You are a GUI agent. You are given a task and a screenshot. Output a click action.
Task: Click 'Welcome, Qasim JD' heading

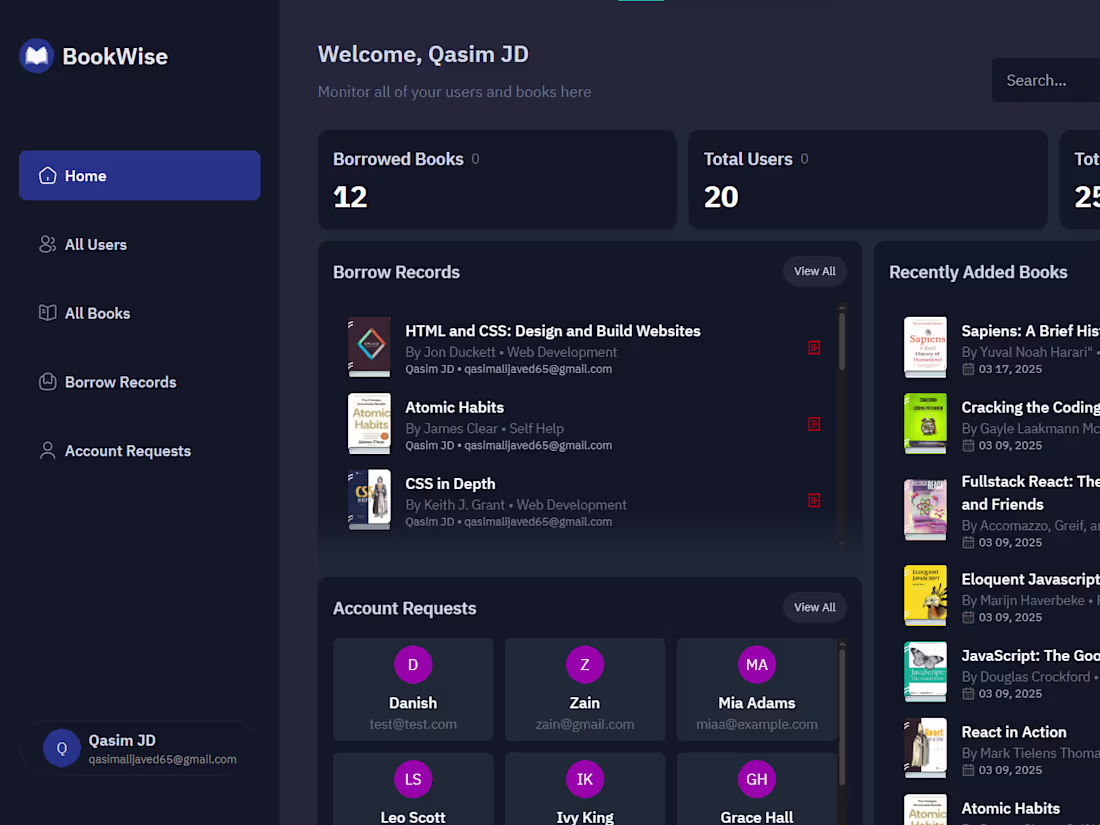pyautogui.click(x=423, y=54)
